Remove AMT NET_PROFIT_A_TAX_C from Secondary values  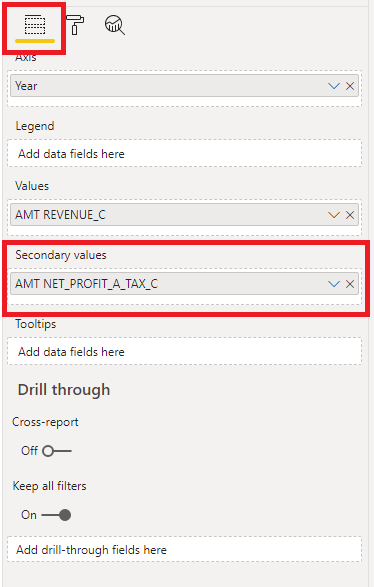(x=350, y=284)
